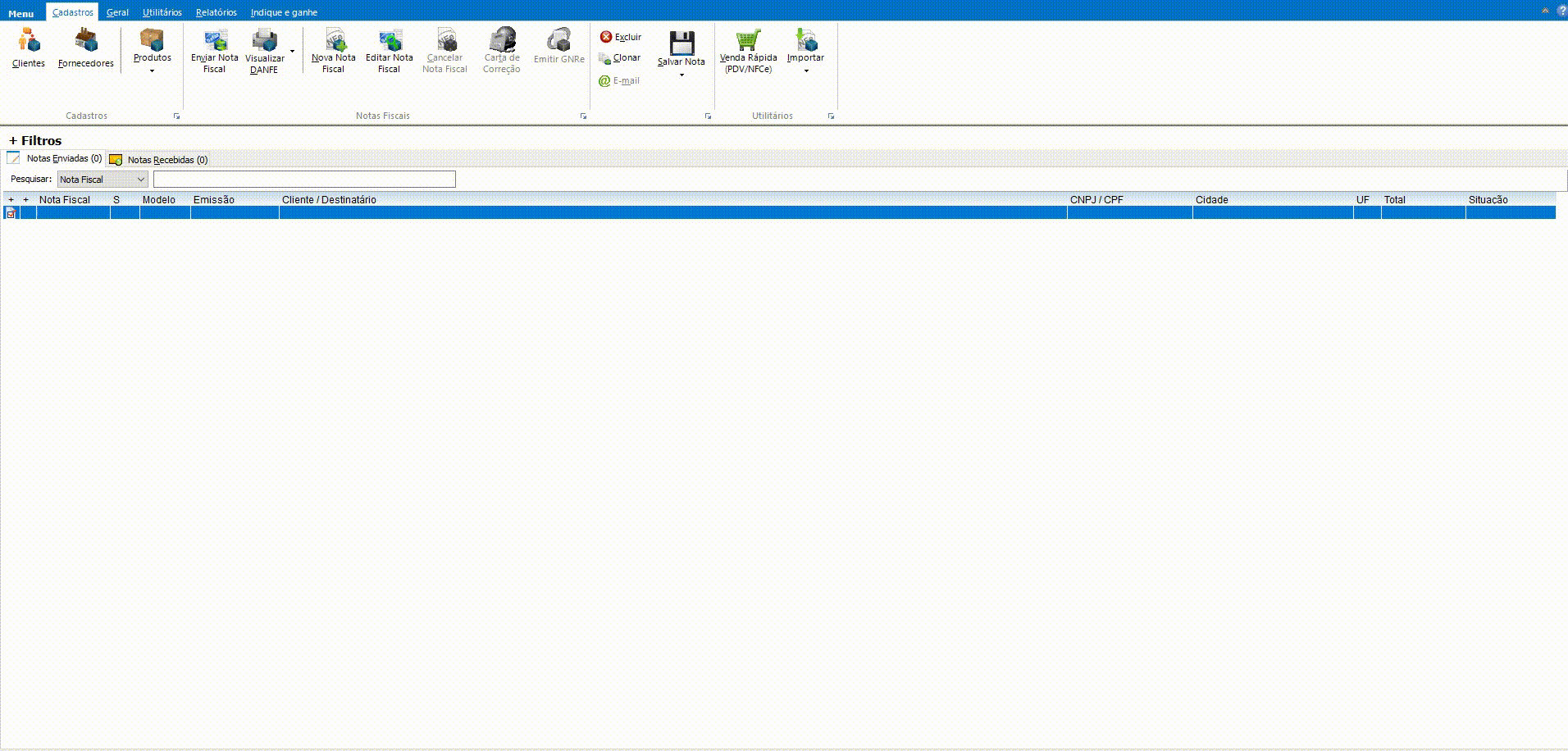
Task: Click the Enviar Nota Fiscal icon
Action: (x=215, y=40)
